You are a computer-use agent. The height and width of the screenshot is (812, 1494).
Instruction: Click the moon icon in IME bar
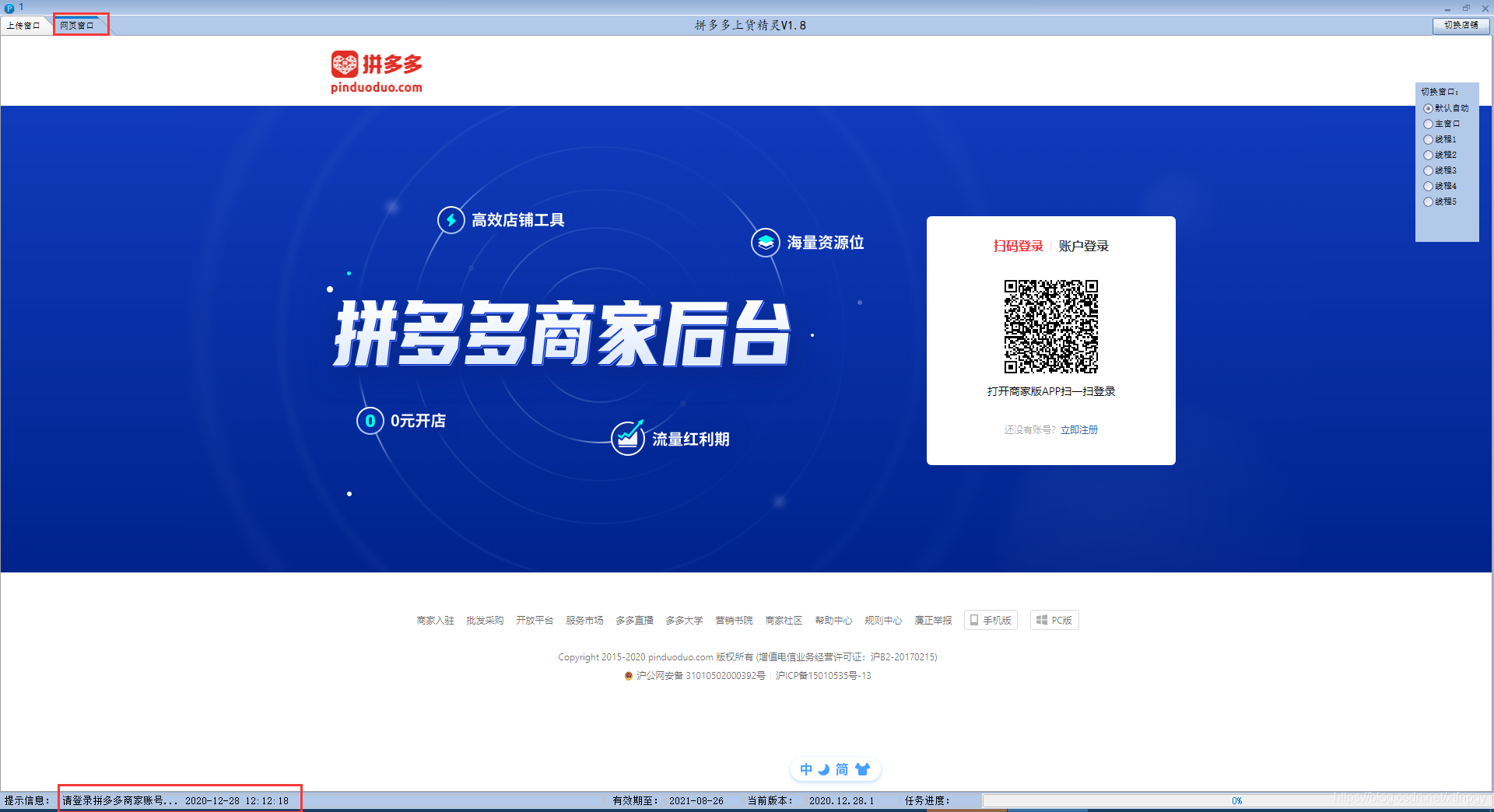tap(824, 769)
